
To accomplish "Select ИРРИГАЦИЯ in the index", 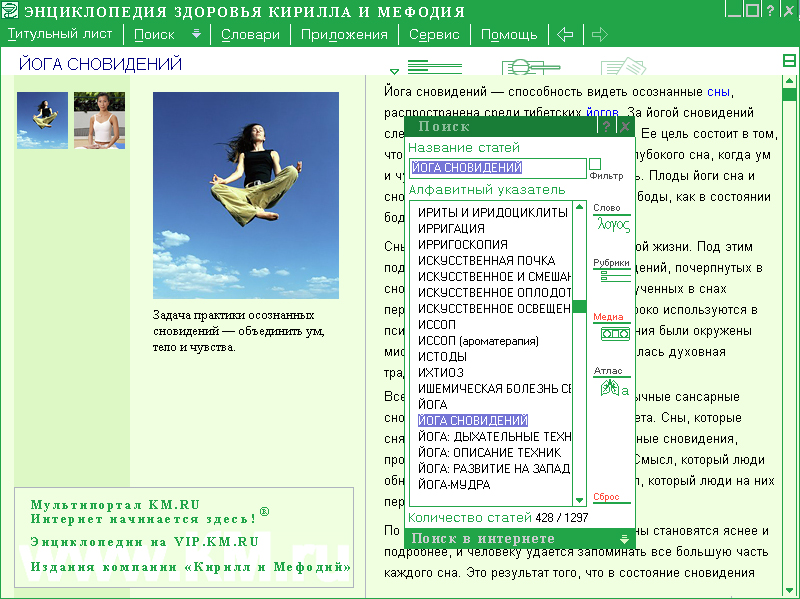I will [451, 229].
